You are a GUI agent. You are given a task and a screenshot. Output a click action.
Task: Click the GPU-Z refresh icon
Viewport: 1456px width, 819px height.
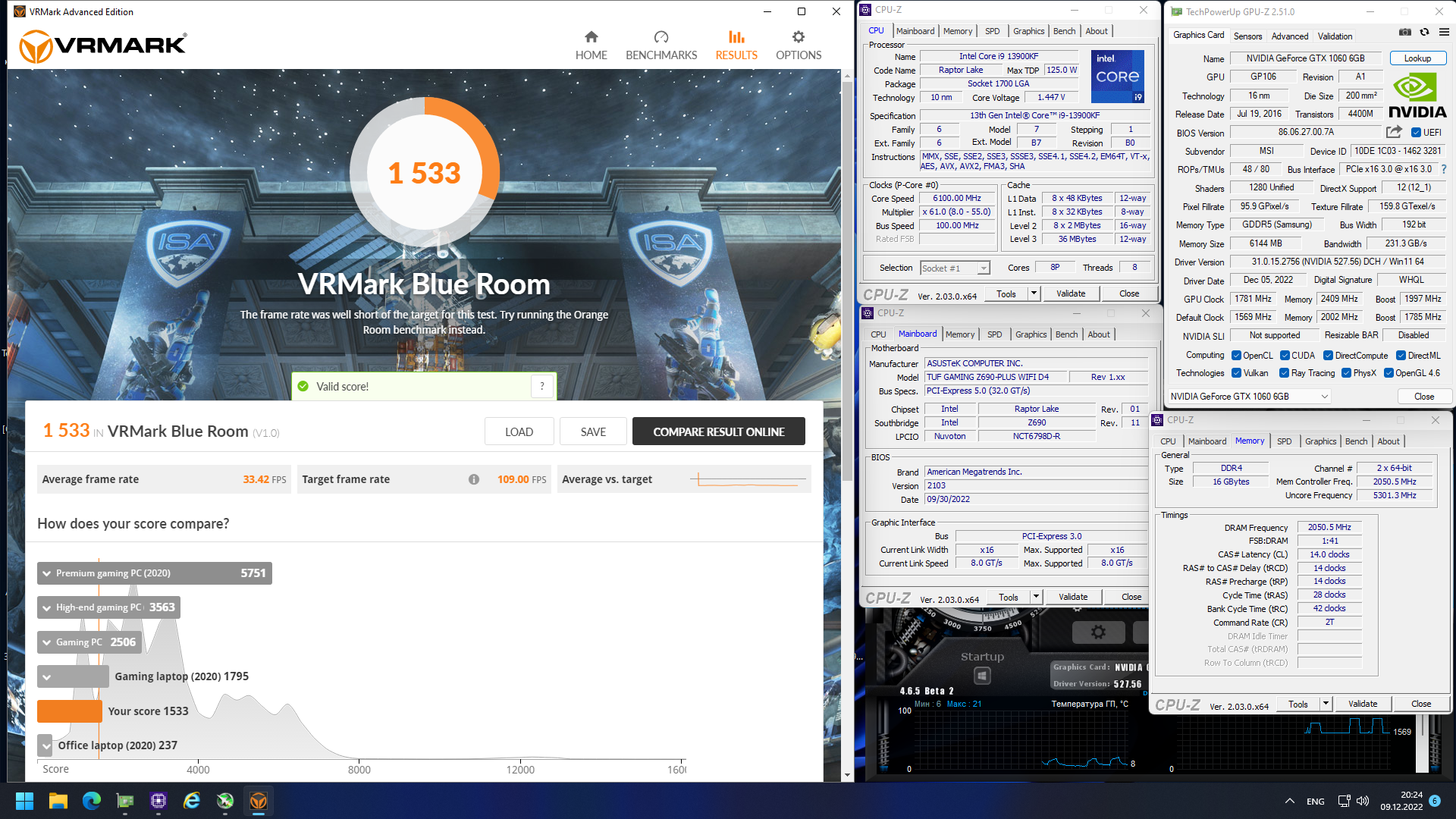[1424, 33]
